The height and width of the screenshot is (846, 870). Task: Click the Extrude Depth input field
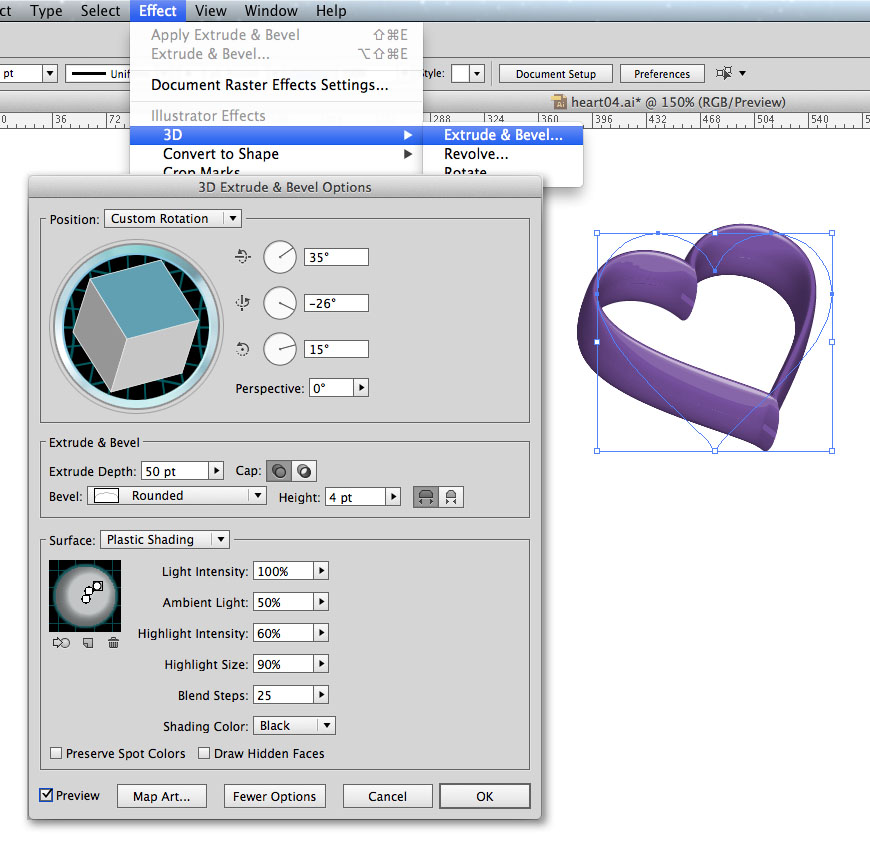(173, 470)
